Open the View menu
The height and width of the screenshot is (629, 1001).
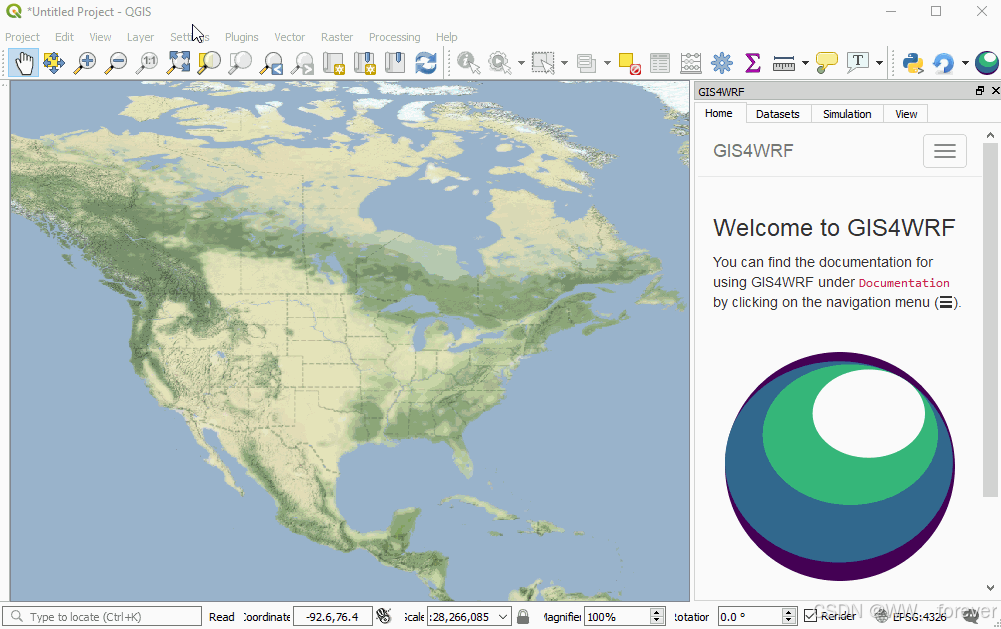pos(100,37)
